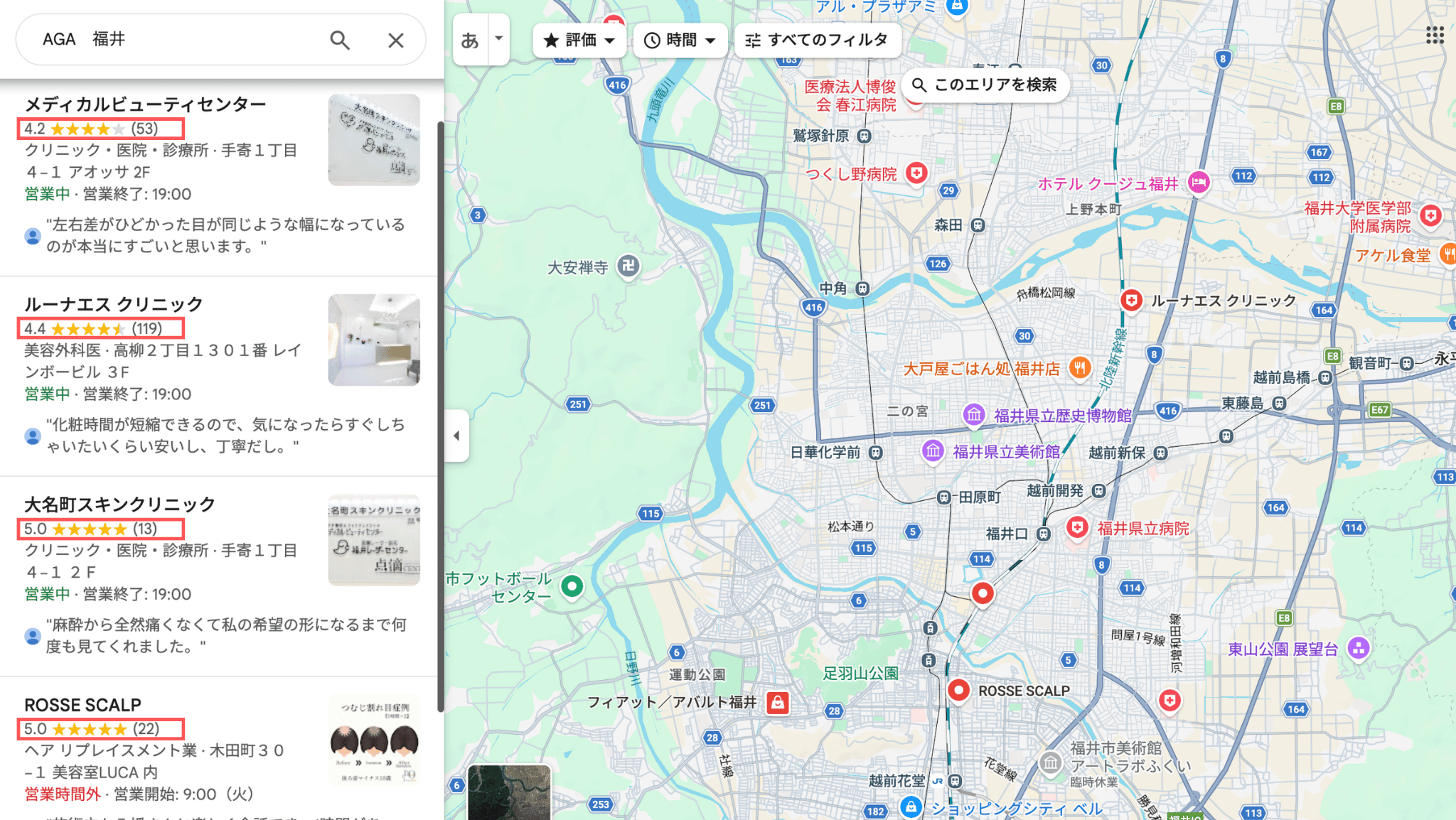
Task: Collapse the side results panel
Action: (456, 436)
